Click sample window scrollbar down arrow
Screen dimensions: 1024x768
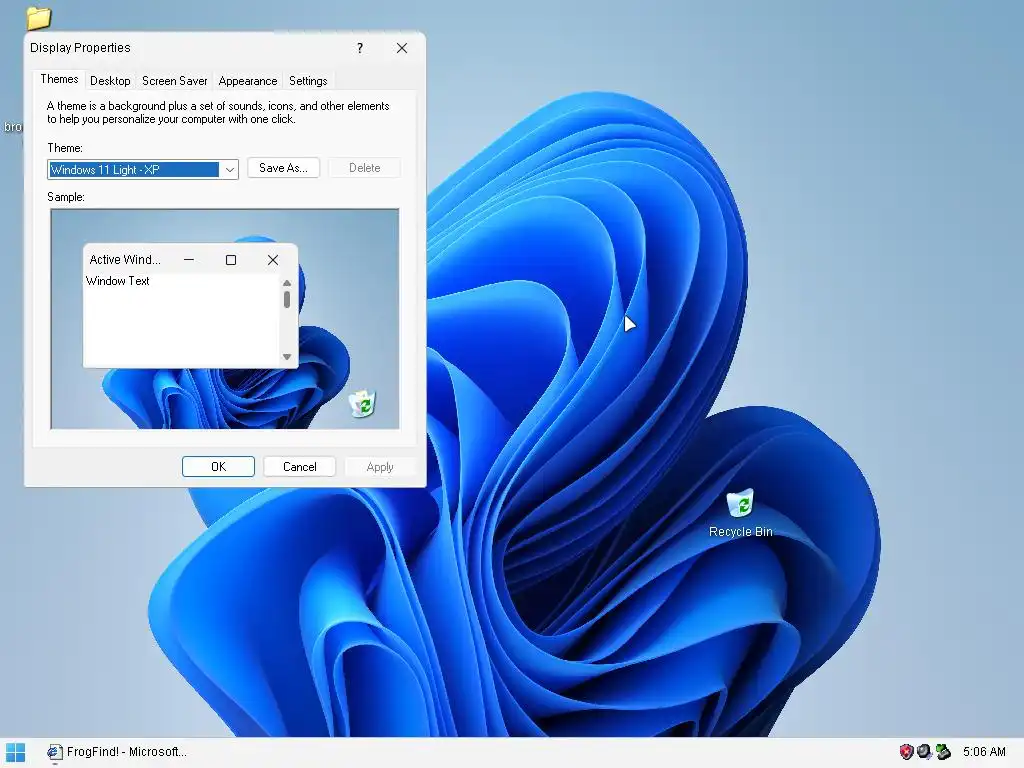pyautogui.click(x=287, y=357)
